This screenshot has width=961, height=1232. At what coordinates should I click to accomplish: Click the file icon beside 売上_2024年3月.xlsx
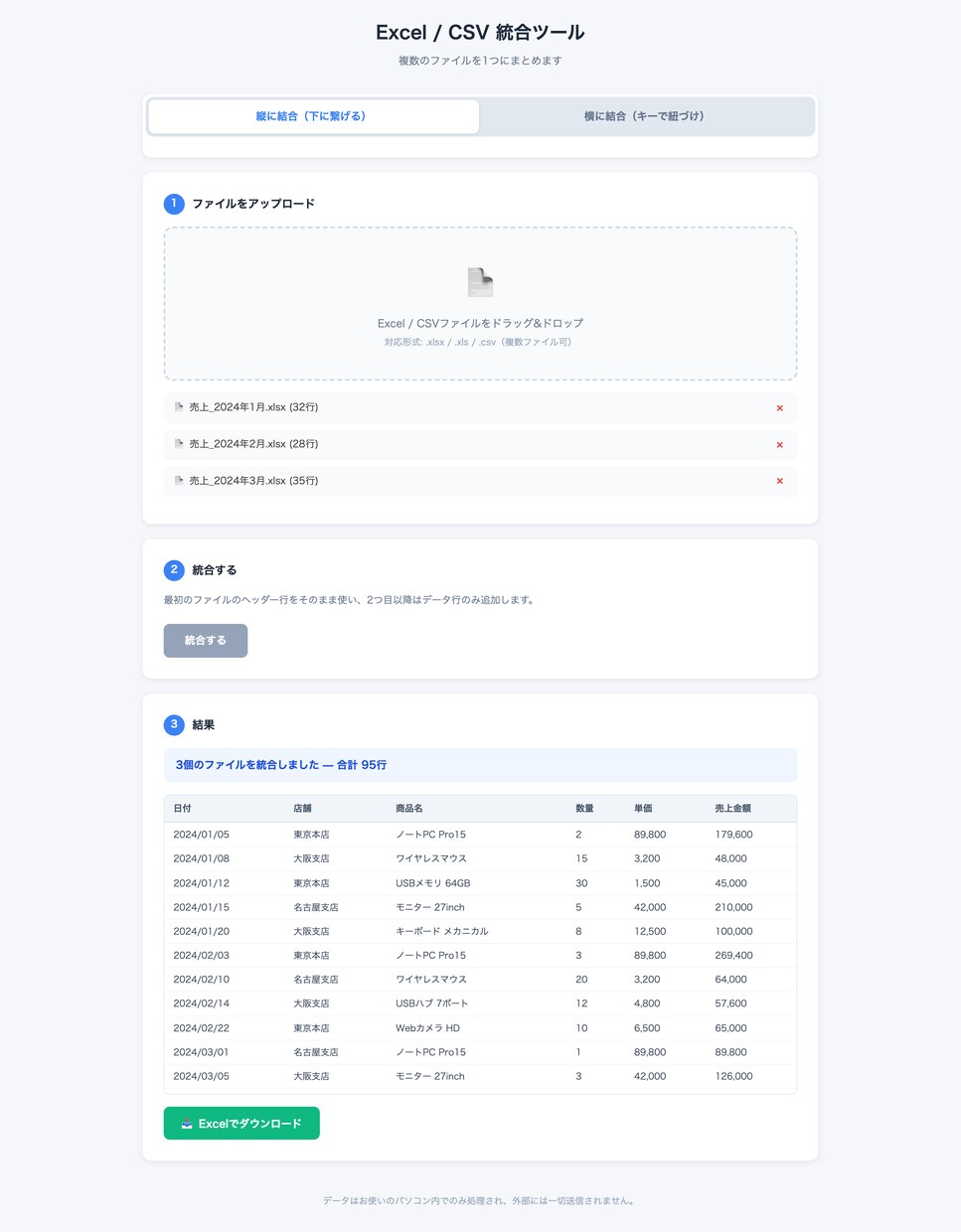tap(179, 481)
